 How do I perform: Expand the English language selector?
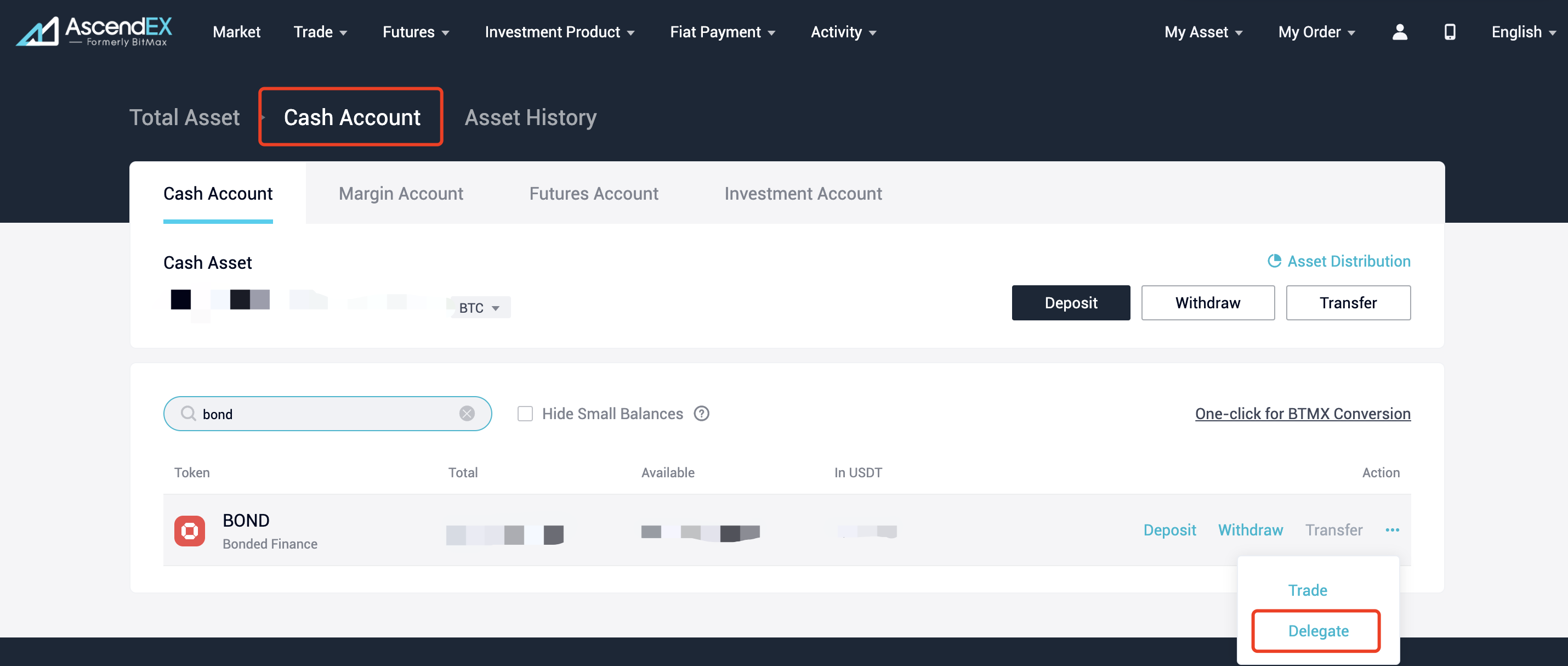click(1522, 32)
